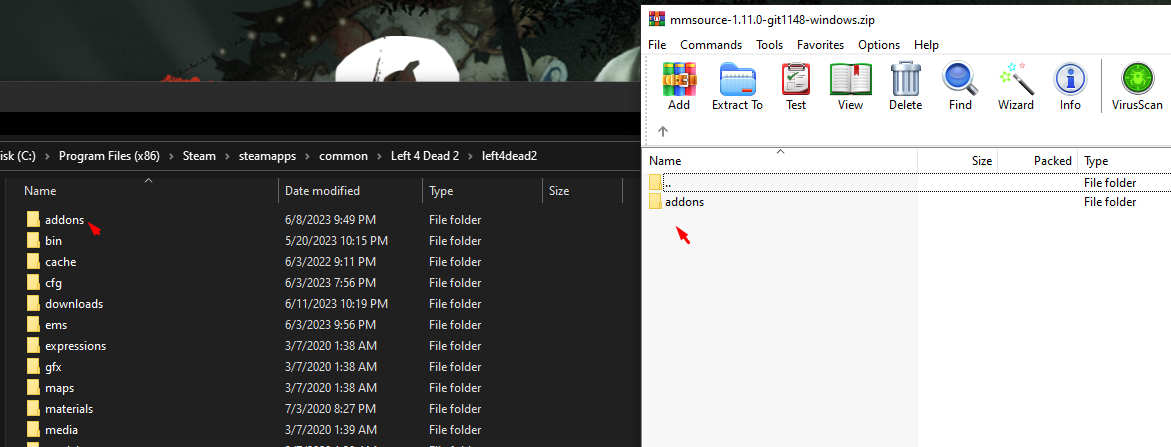This screenshot has height=447, width=1171.
Task: Click the WinRAR title bar app icon
Action: (x=656, y=19)
